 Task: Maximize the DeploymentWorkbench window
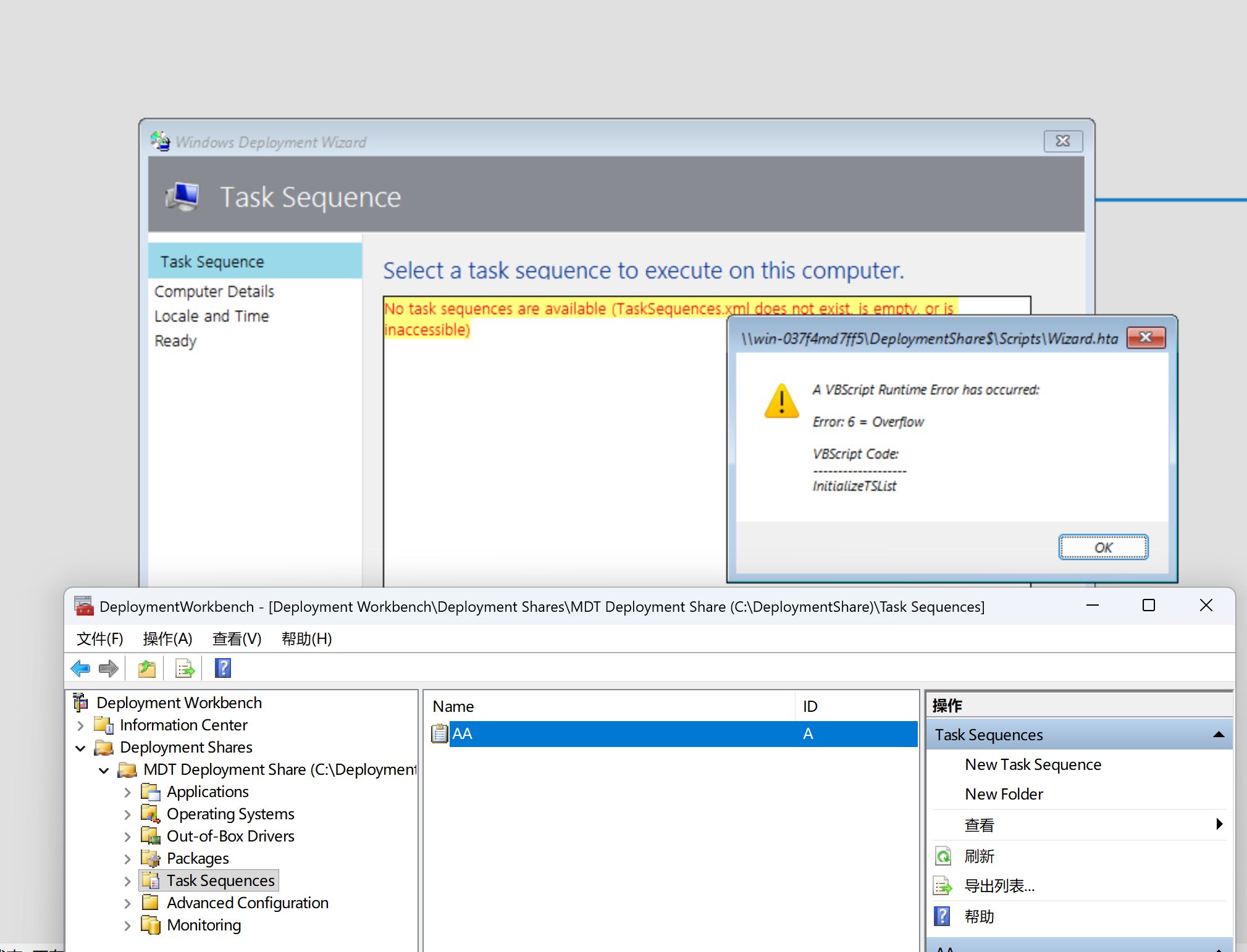tap(1148, 606)
